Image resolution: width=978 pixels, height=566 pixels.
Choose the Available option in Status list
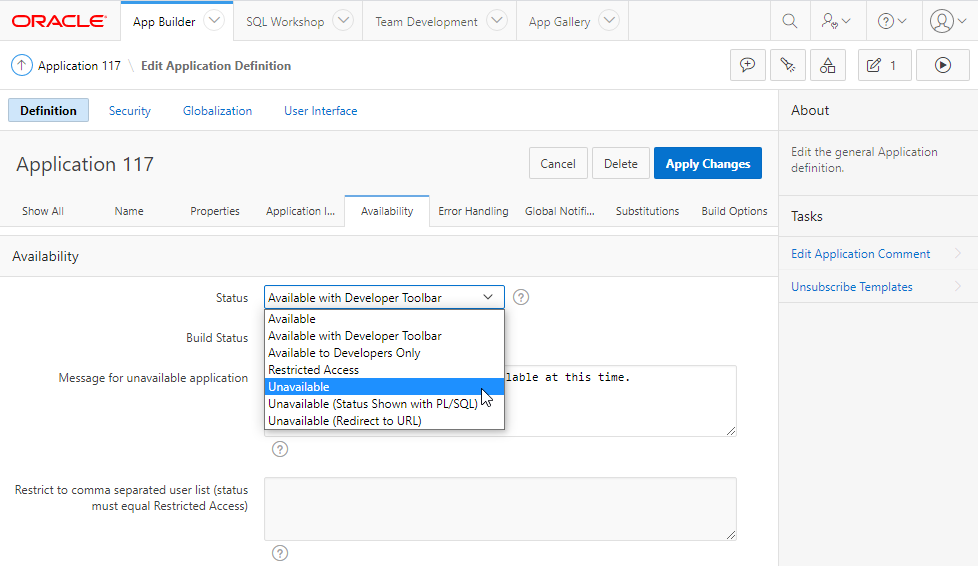pyautogui.click(x=384, y=319)
